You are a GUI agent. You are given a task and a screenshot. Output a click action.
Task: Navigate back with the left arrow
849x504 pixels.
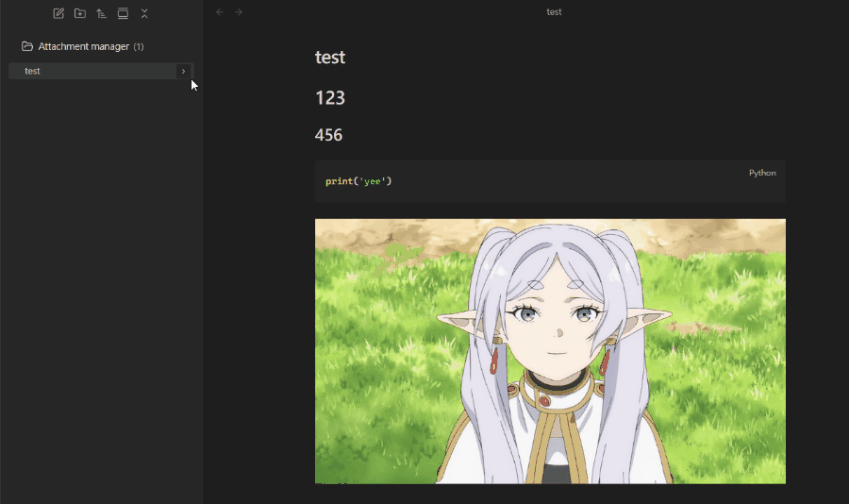pyautogui.click(x=219, y=12)
